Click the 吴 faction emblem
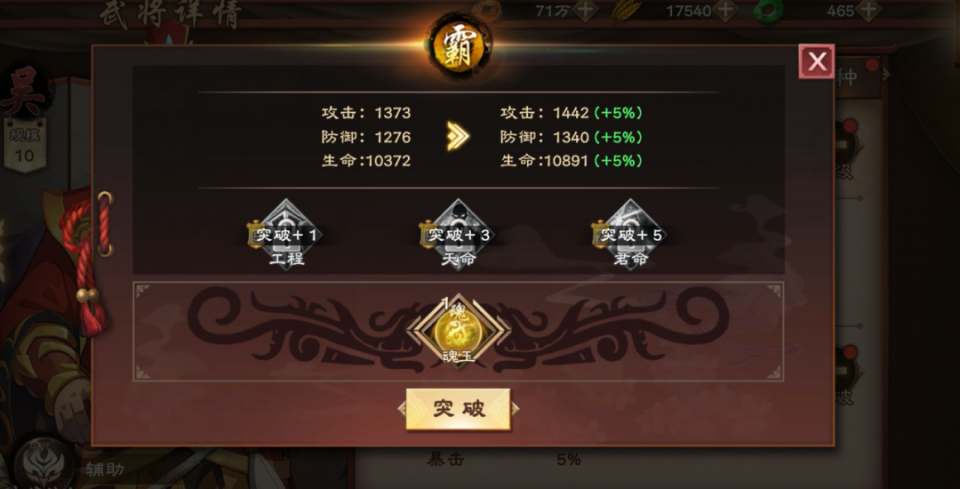The height and width of the screenshot is (489, 960). click(23, 92)
